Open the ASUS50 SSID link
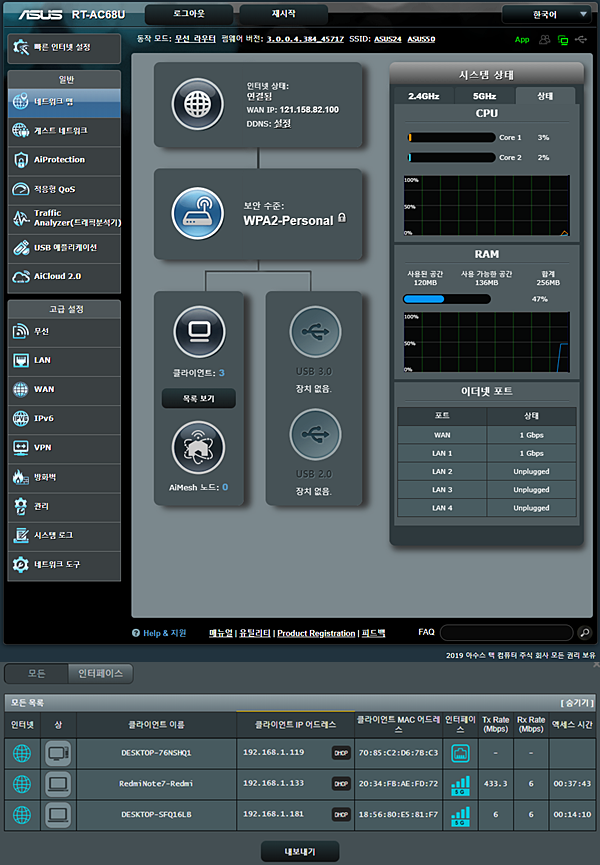This screenshot has height=865, width=600. coord(421,39)
